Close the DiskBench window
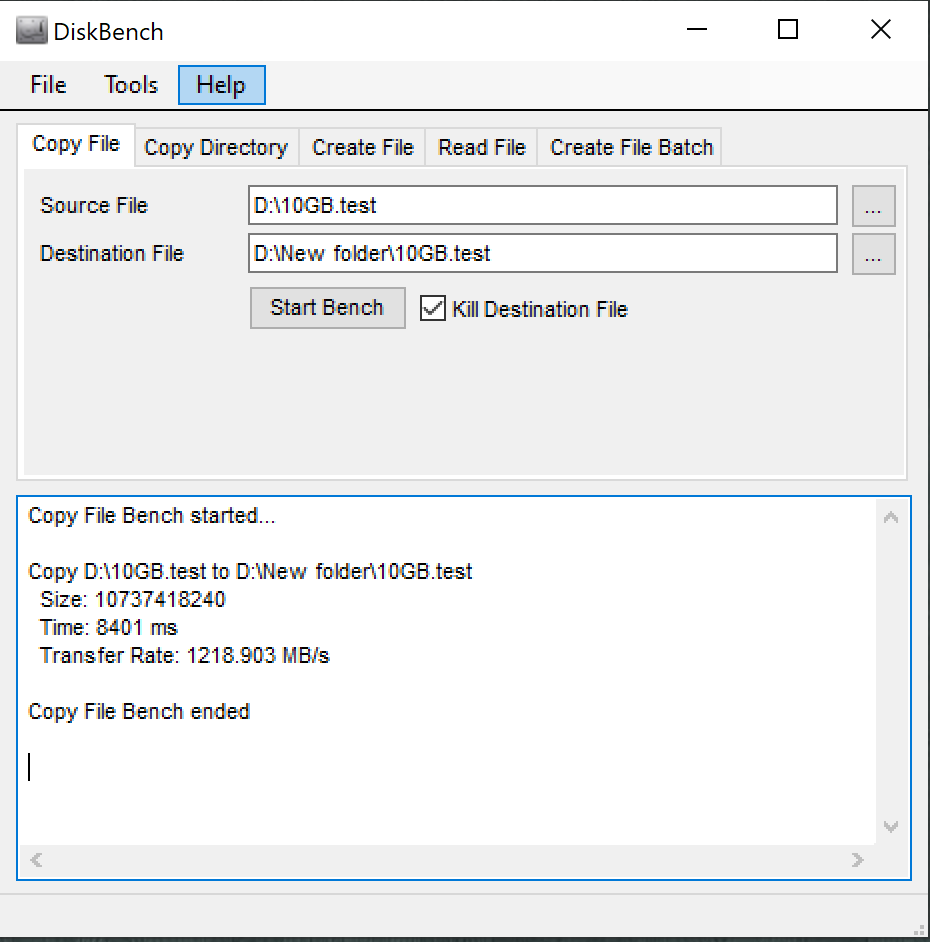The height and width of the screenshot is (942, 930). pos(881,29)
